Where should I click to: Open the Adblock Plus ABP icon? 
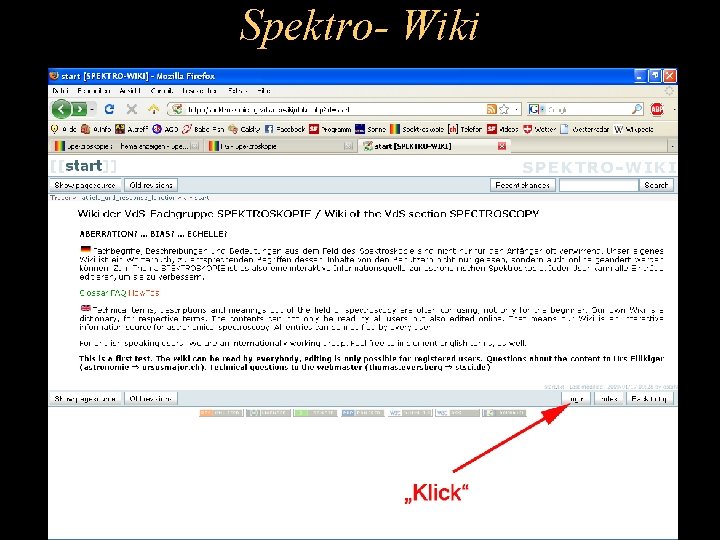point(657,109)
